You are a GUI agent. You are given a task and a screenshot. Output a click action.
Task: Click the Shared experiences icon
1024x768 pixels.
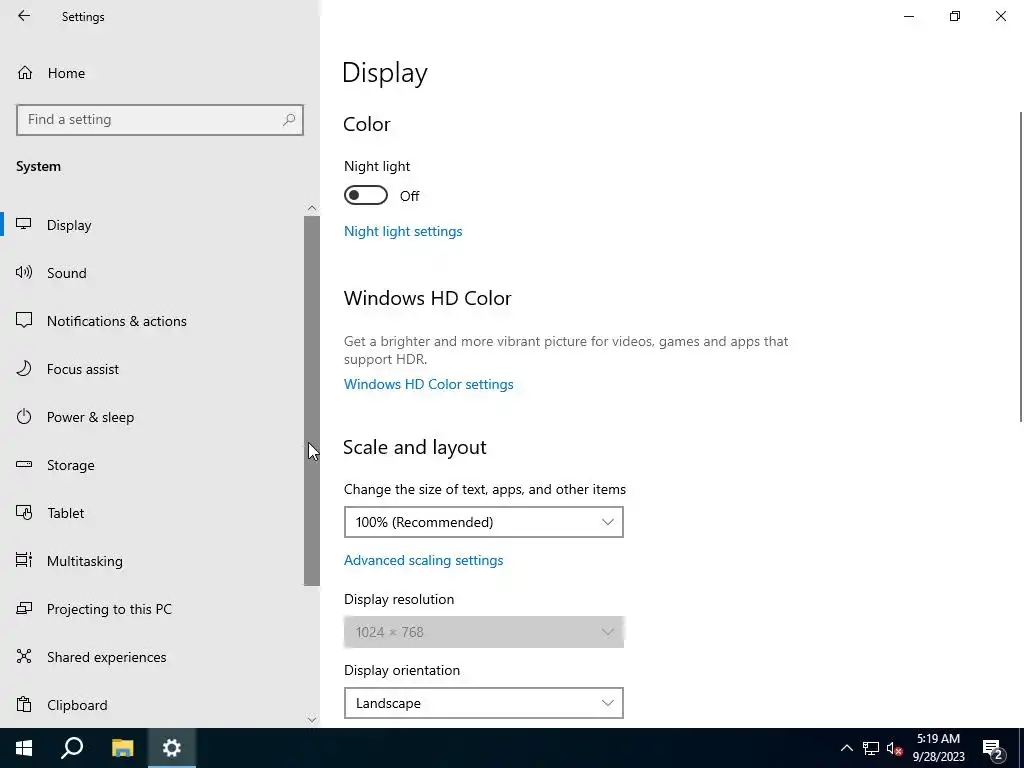[x=24, y=656]
